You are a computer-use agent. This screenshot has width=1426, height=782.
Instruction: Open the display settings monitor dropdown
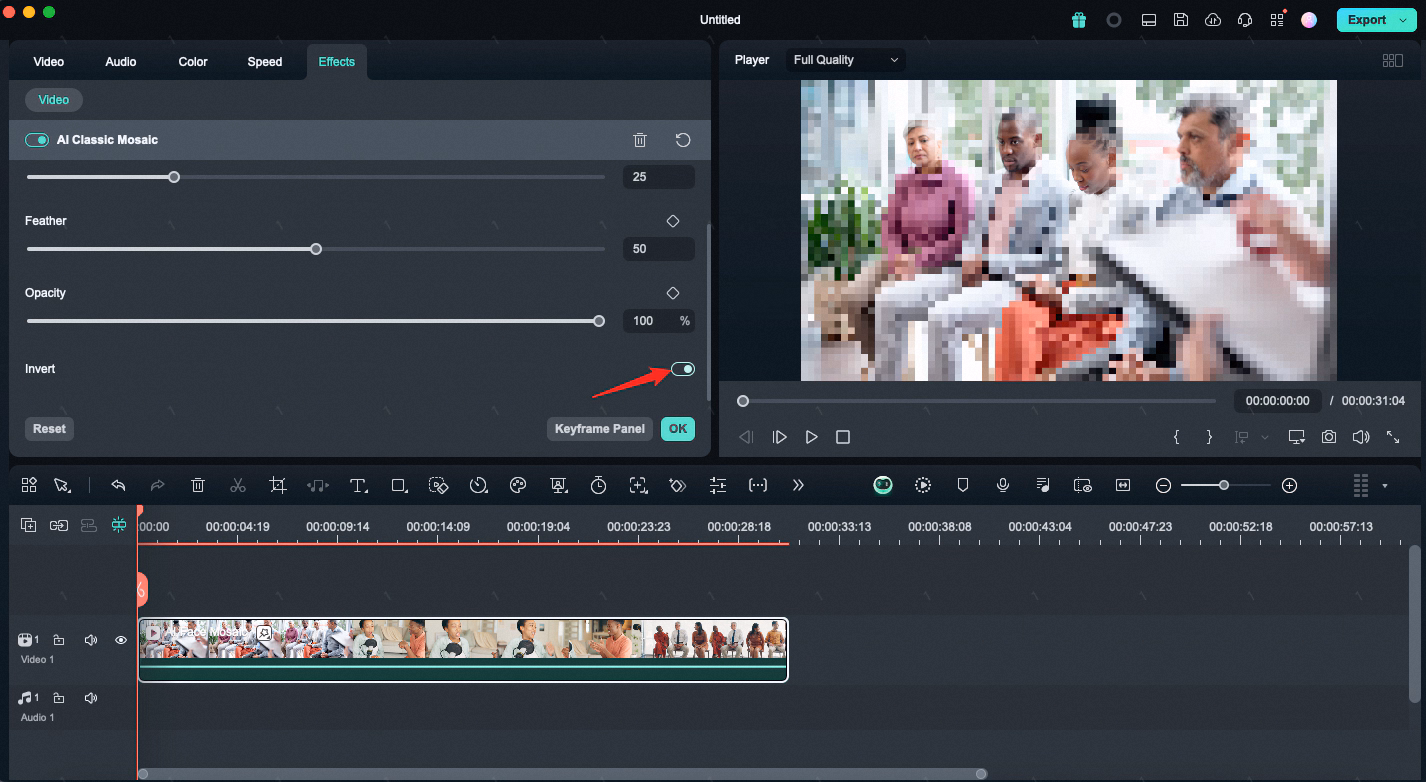[1297, 437]
